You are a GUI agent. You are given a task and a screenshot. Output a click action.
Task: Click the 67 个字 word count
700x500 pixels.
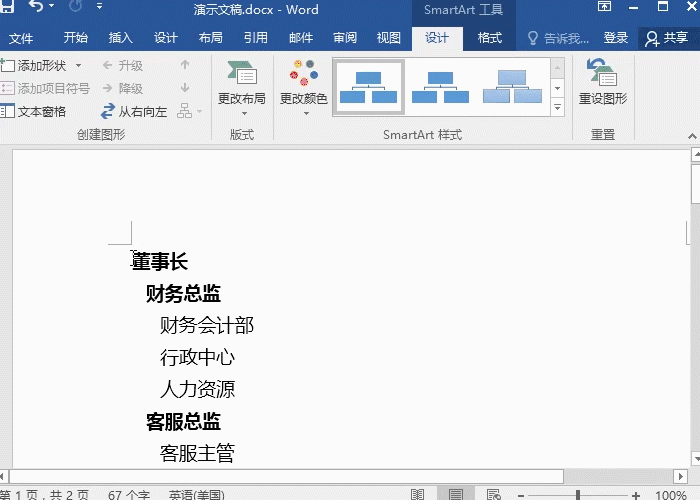coord(129,495)
